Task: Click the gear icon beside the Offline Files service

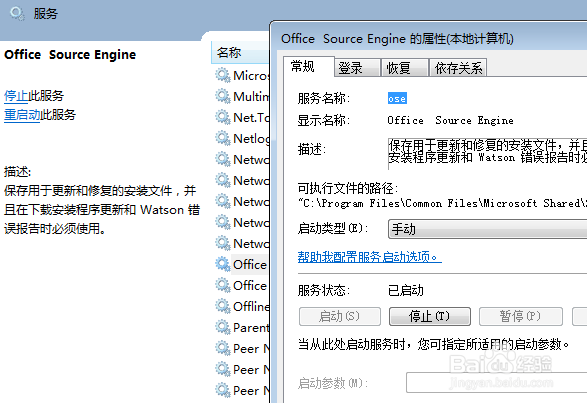Action: tap(223, 306)
